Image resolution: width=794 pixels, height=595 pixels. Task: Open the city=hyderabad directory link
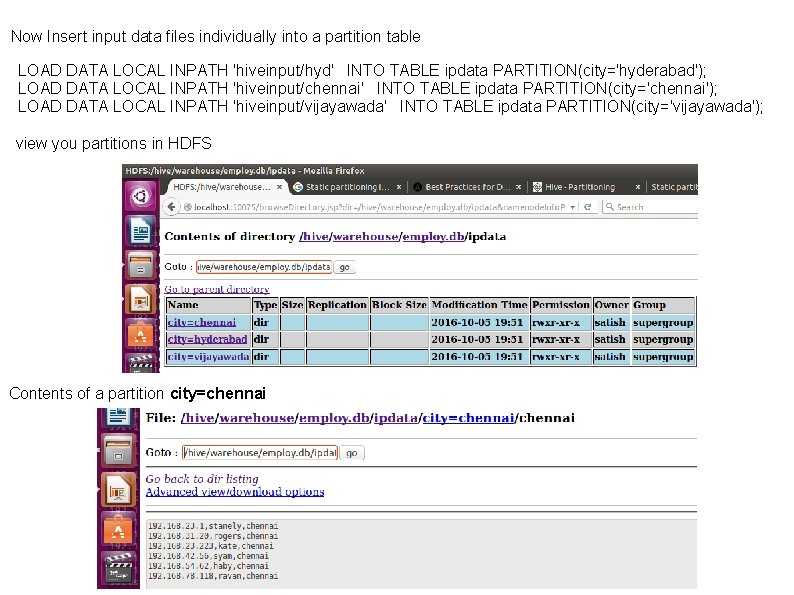[x=207, y=339]
